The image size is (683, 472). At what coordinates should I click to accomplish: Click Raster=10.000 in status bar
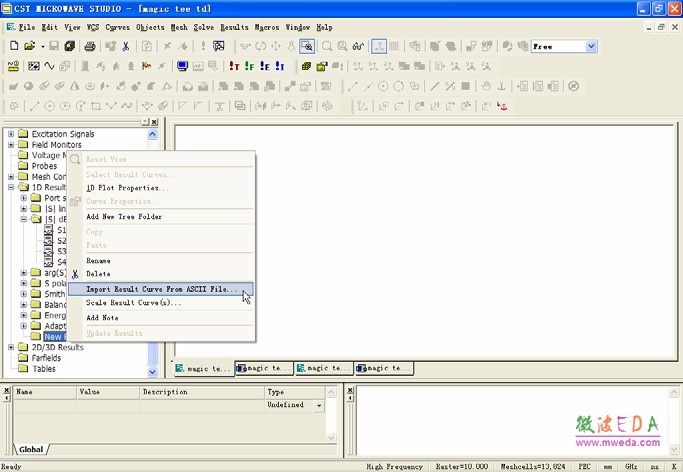pyautogui.click(x=462, y=467)
